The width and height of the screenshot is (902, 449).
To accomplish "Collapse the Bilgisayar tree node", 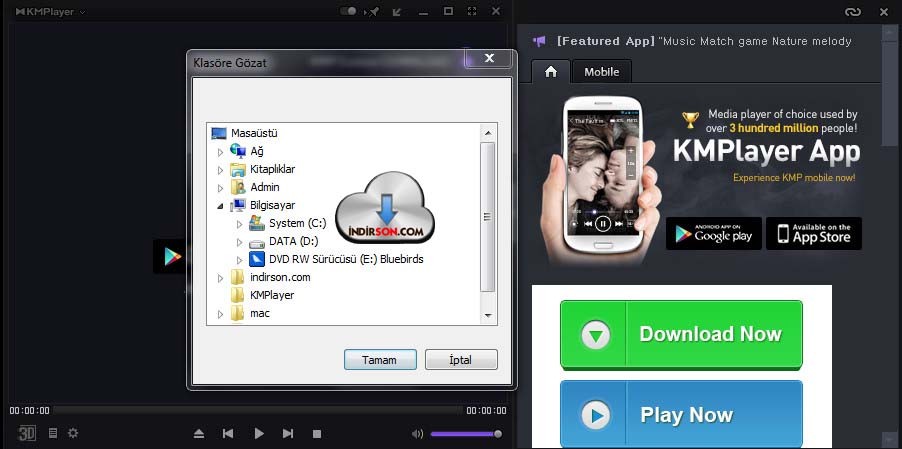I will 220,206.
